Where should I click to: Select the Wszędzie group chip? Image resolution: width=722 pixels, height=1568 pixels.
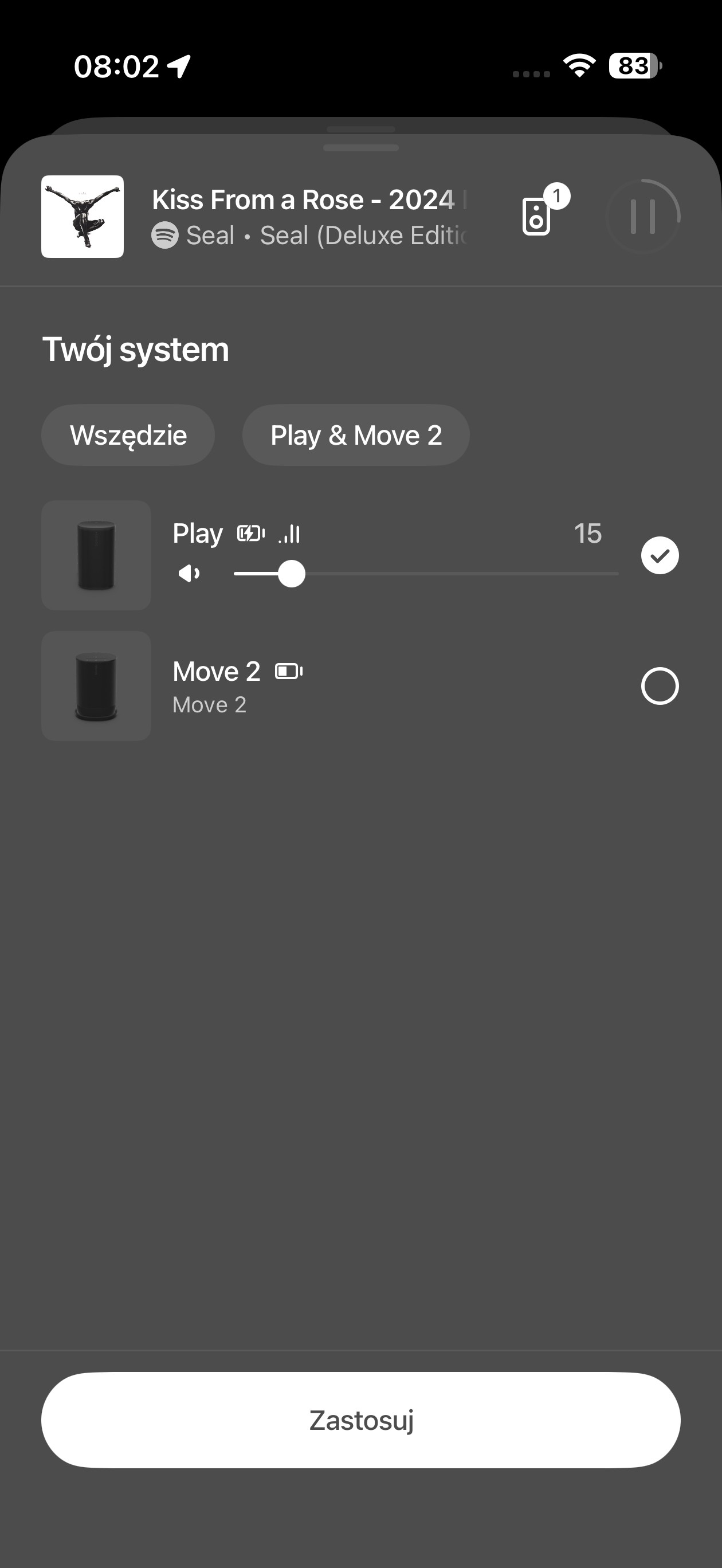128,435
